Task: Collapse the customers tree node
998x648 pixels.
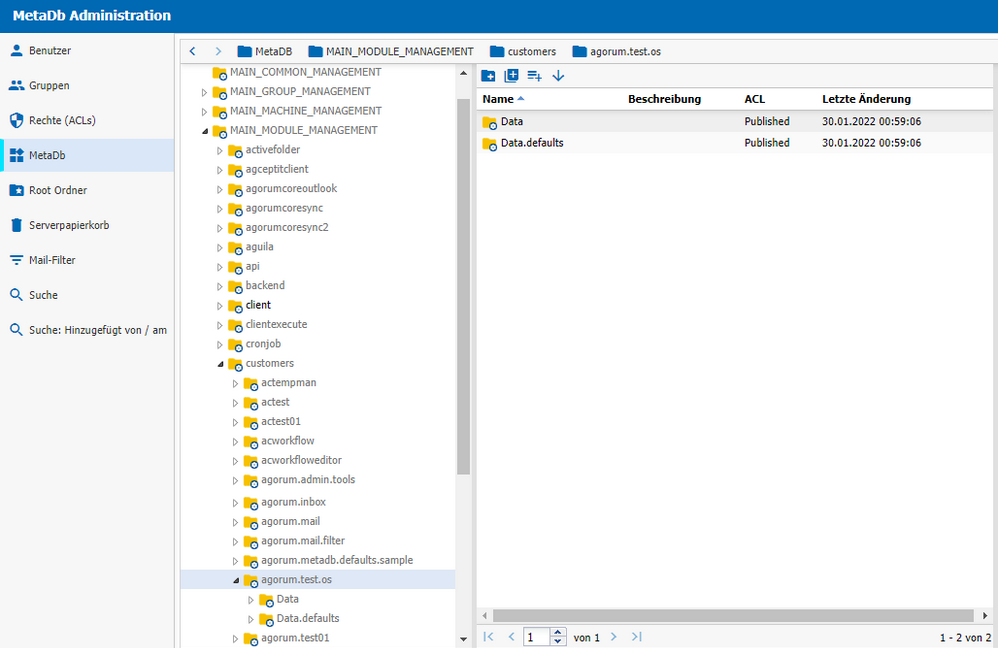Action: 220,364
